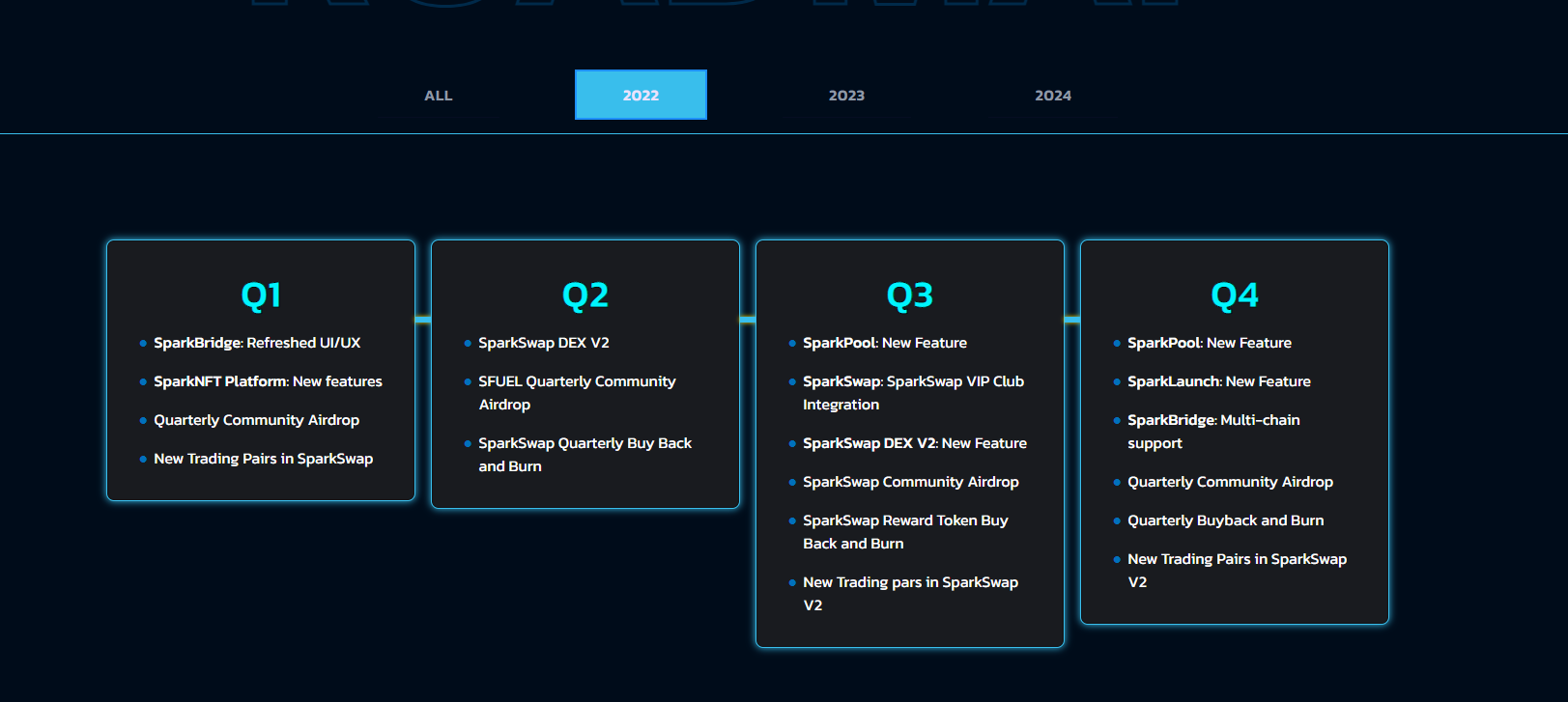The height and width of the screenshot is (702, 1568).
Task: Click 'SparkSwap DEX V2: New Feature' item
Action: pos(915,443)
